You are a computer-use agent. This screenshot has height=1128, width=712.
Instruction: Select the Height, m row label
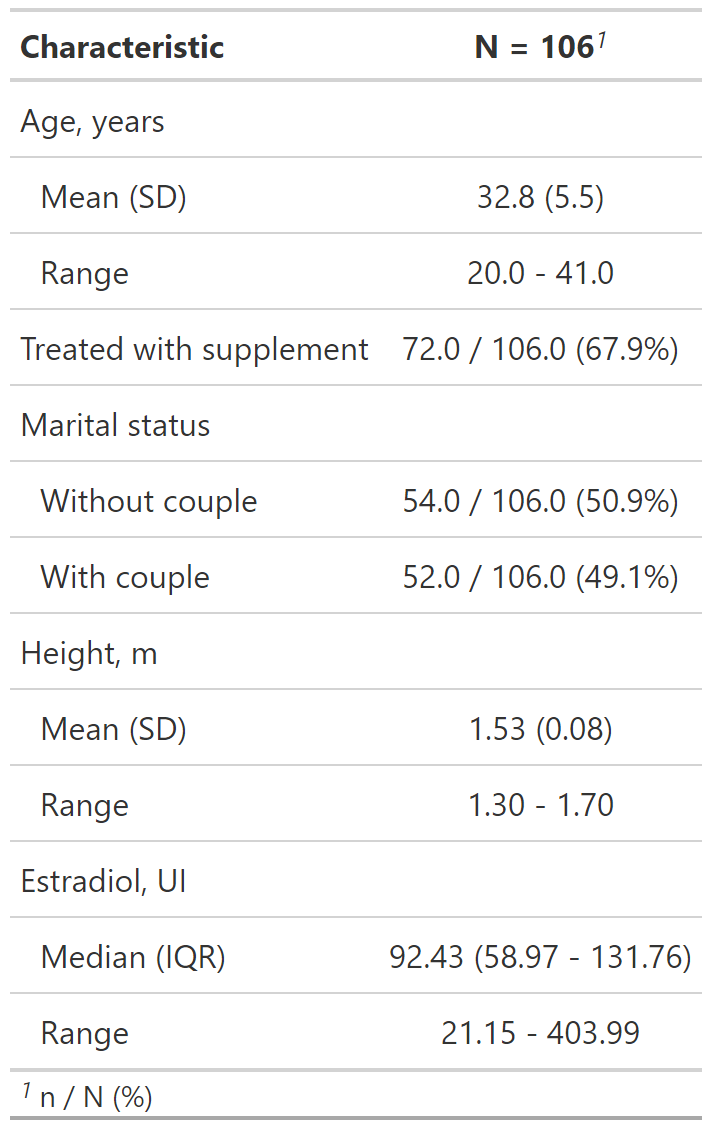(x=89, y=653)
